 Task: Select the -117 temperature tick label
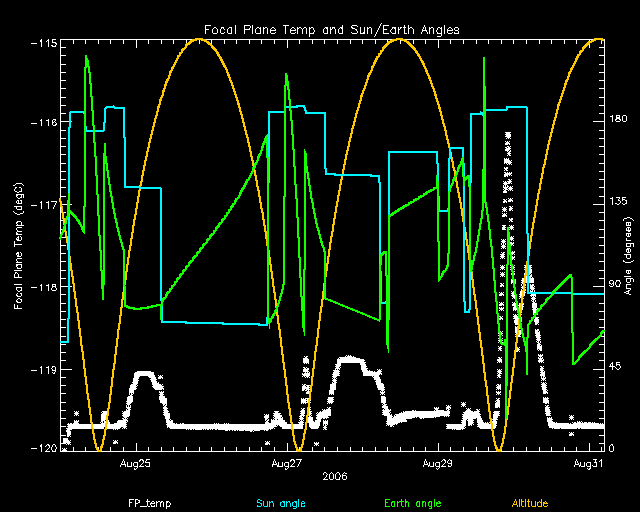(42, 204)
